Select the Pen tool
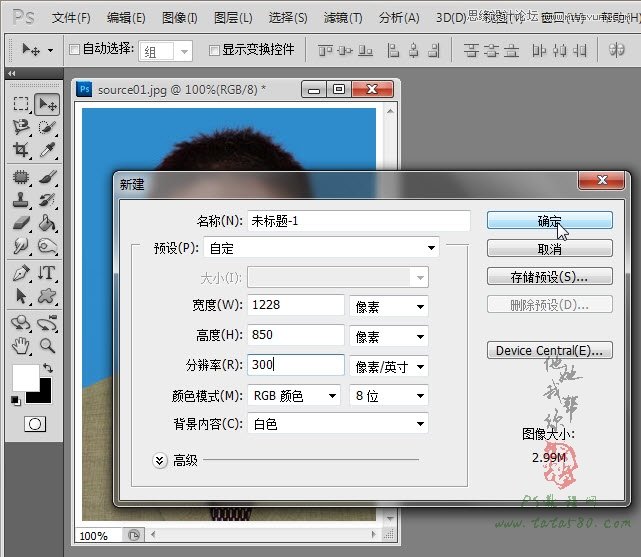641x557 pixels. 21,273
